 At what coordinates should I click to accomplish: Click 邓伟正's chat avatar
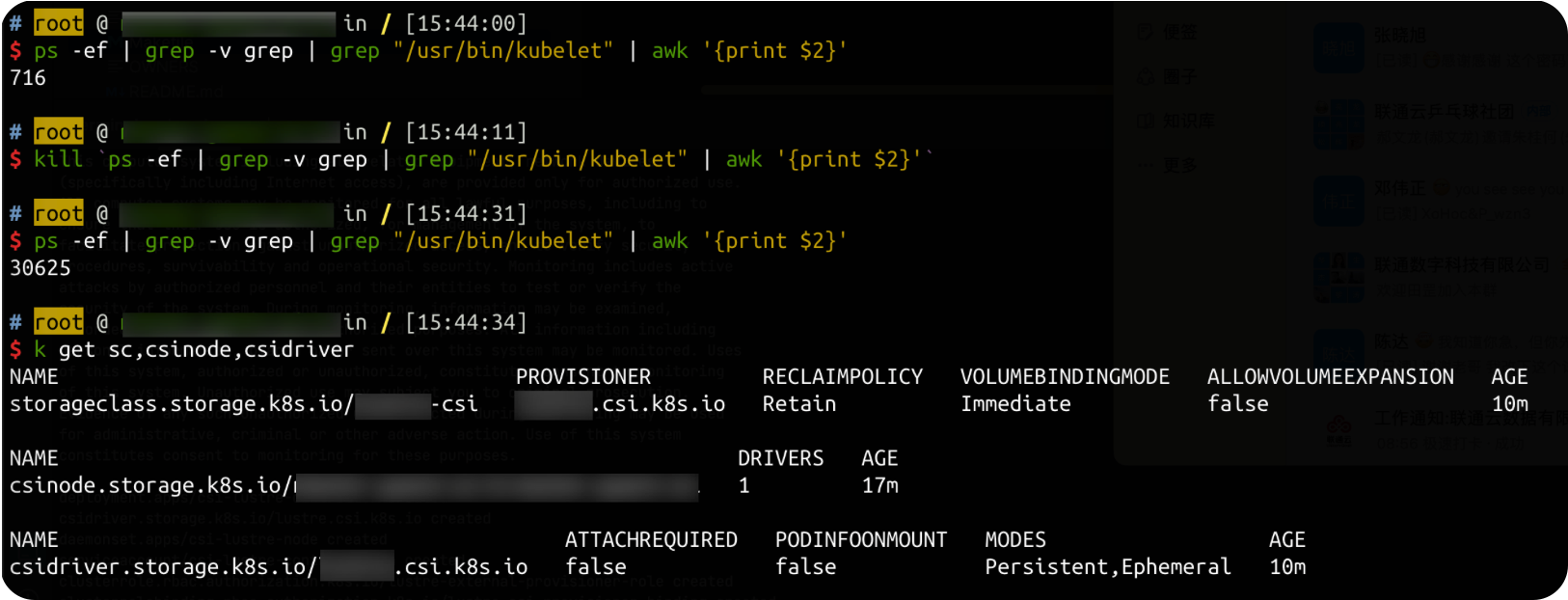pos(1338,201)
